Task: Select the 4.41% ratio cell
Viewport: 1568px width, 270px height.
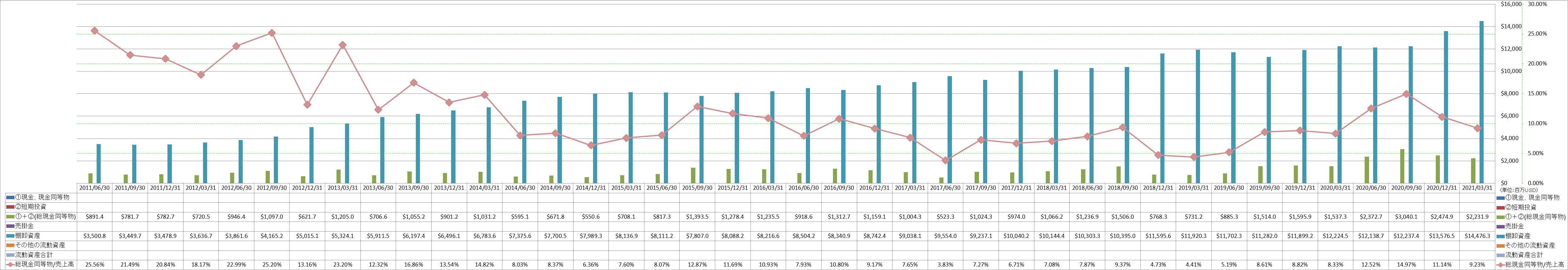Action: tap(1194, 264)
